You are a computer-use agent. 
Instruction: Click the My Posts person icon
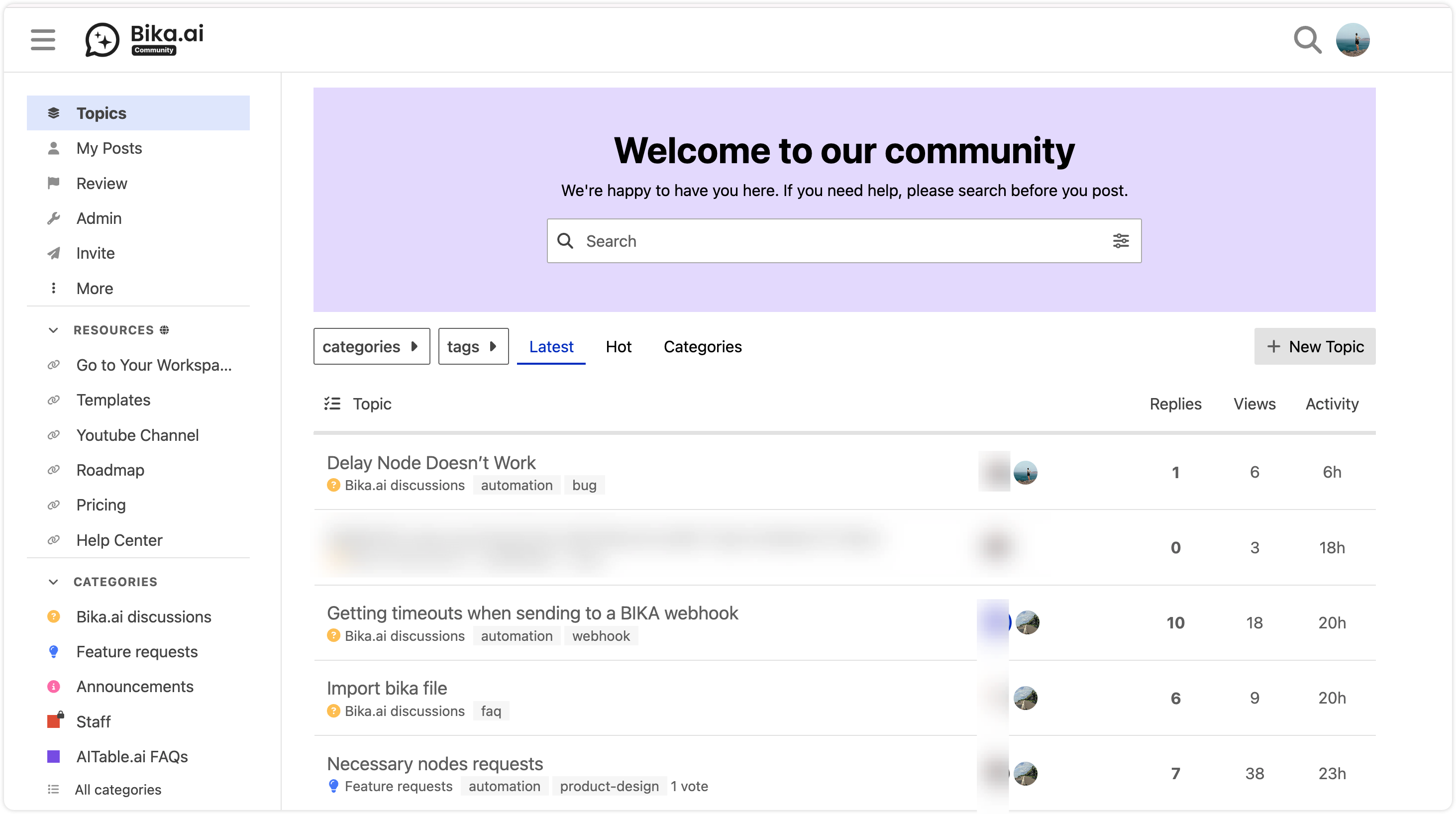click(54, 148)
